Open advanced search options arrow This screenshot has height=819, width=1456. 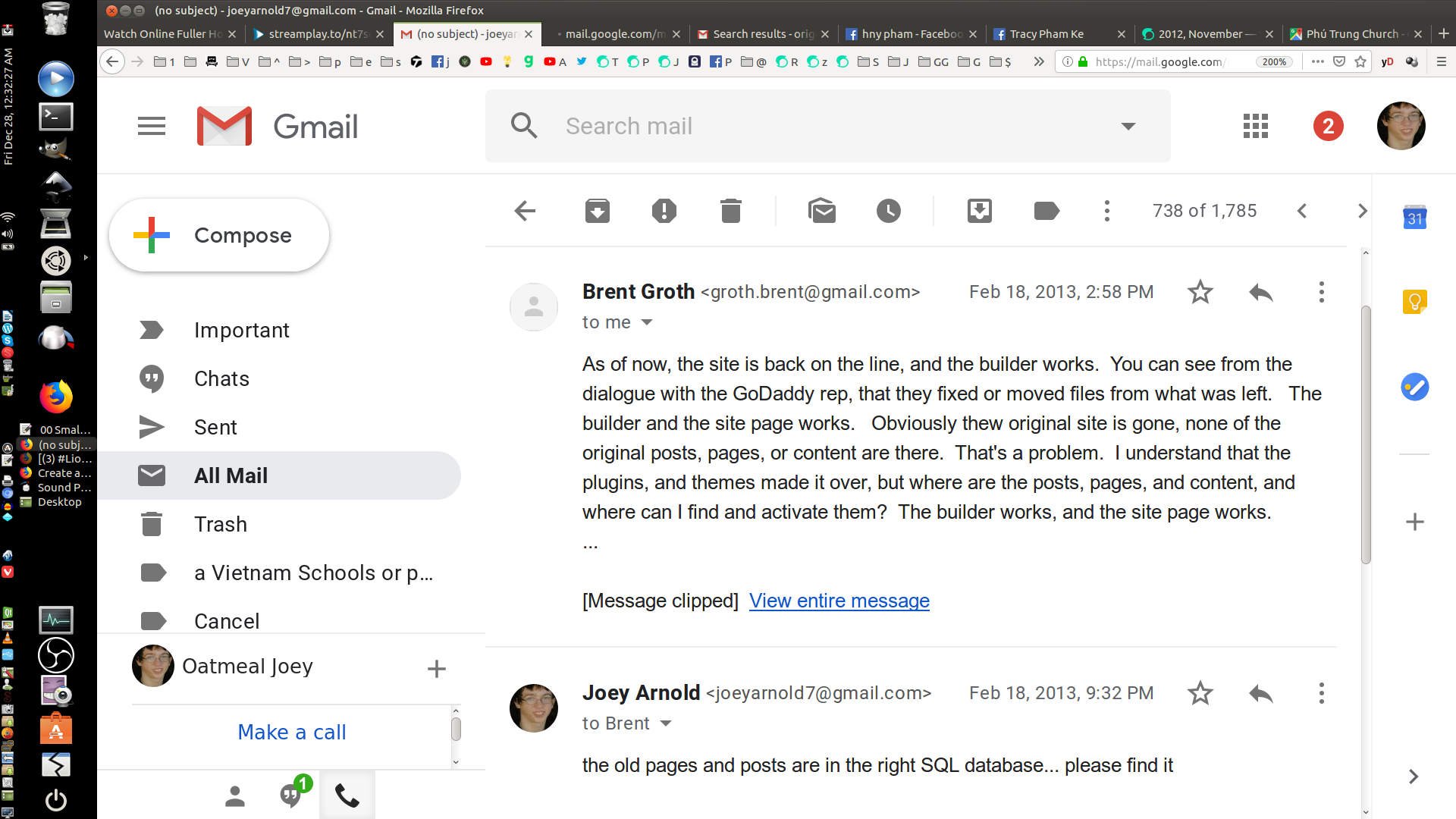(1129, 126)
